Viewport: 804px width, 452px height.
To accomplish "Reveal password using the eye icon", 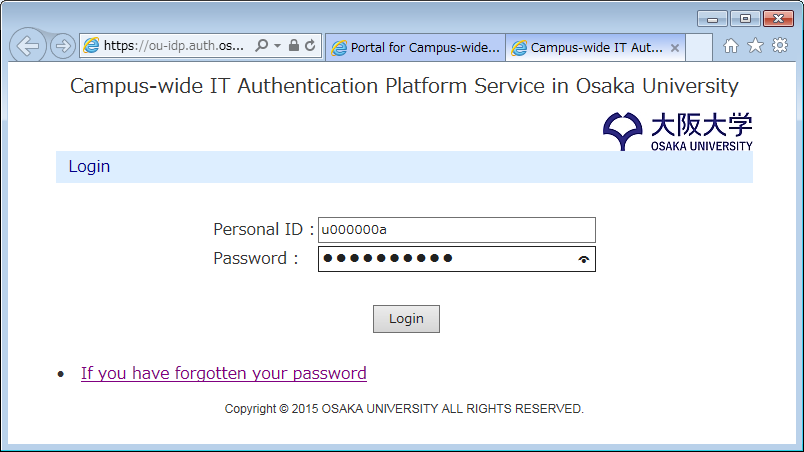I will [x=584, y=260].
